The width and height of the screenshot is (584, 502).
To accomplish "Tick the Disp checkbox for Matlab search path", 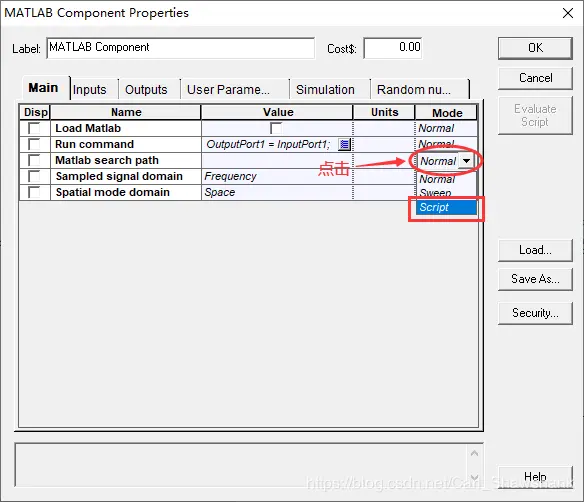I will point(34,160).
